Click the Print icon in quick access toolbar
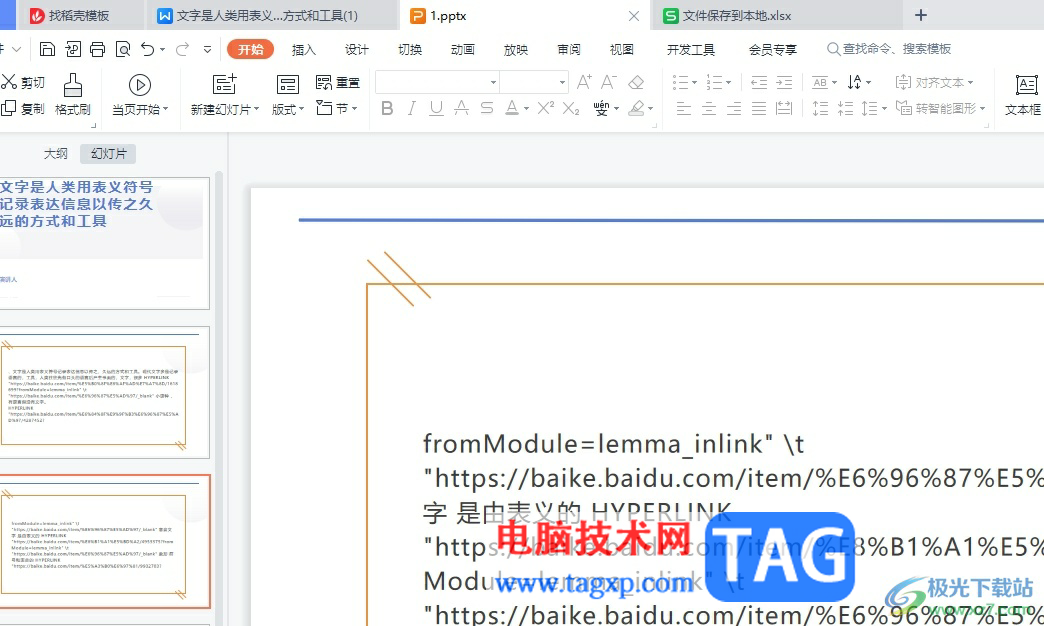1044x626 pixels. [98, 49]
